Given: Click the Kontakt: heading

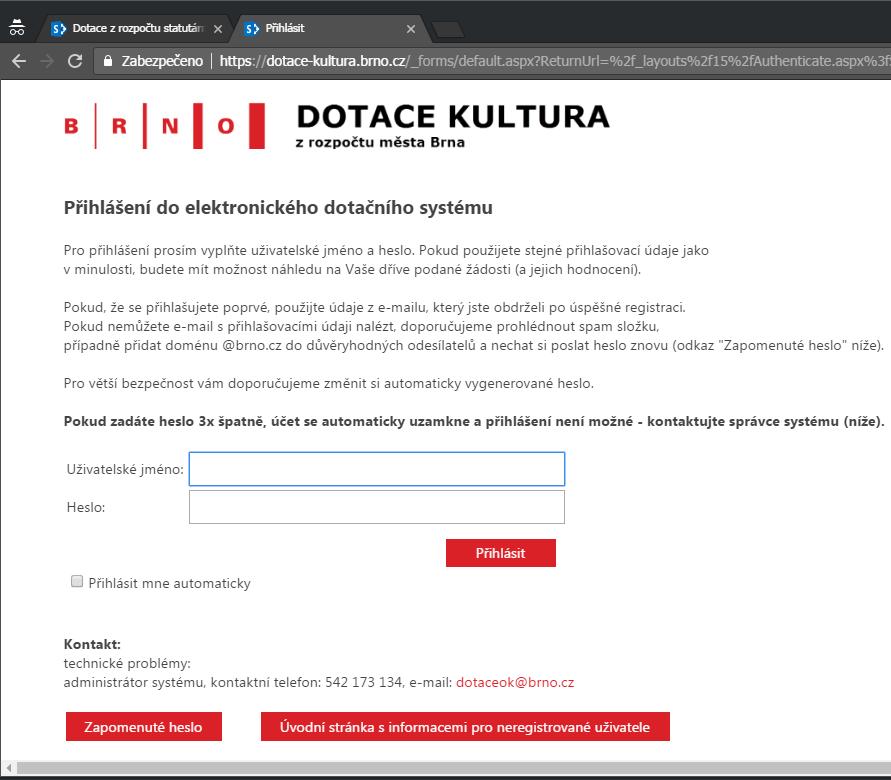Looking at the screenshot, I should (x=92, y=644).
